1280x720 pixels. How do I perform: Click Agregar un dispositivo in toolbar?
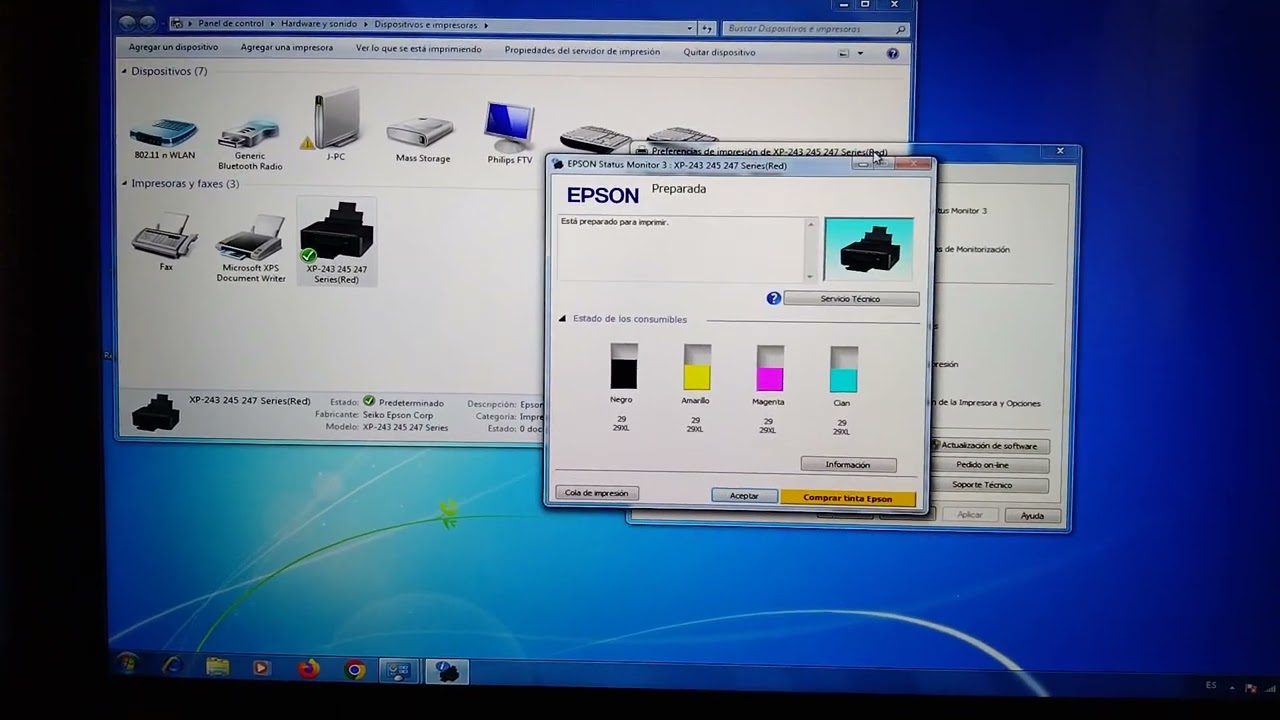173,47
